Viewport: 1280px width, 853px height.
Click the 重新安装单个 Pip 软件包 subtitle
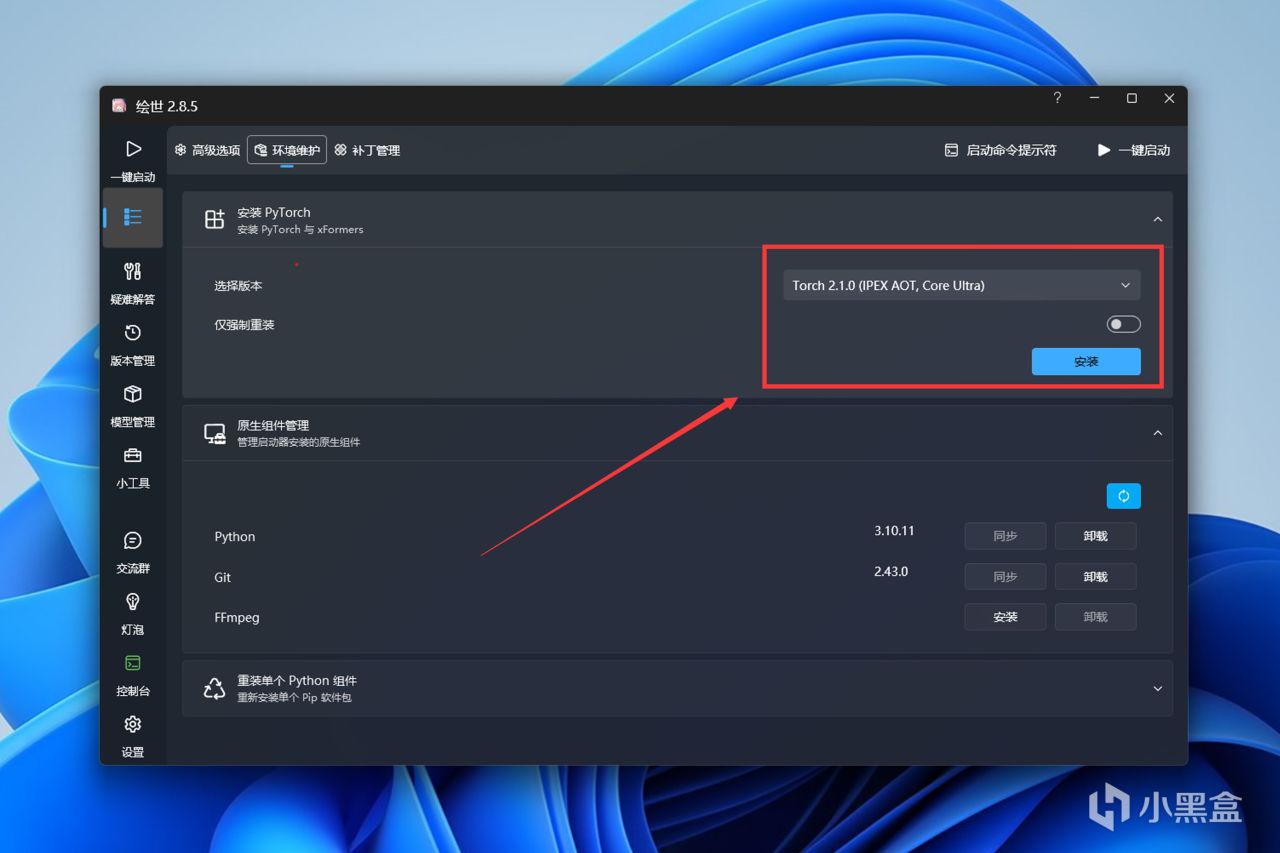click(x=294, y=697)
